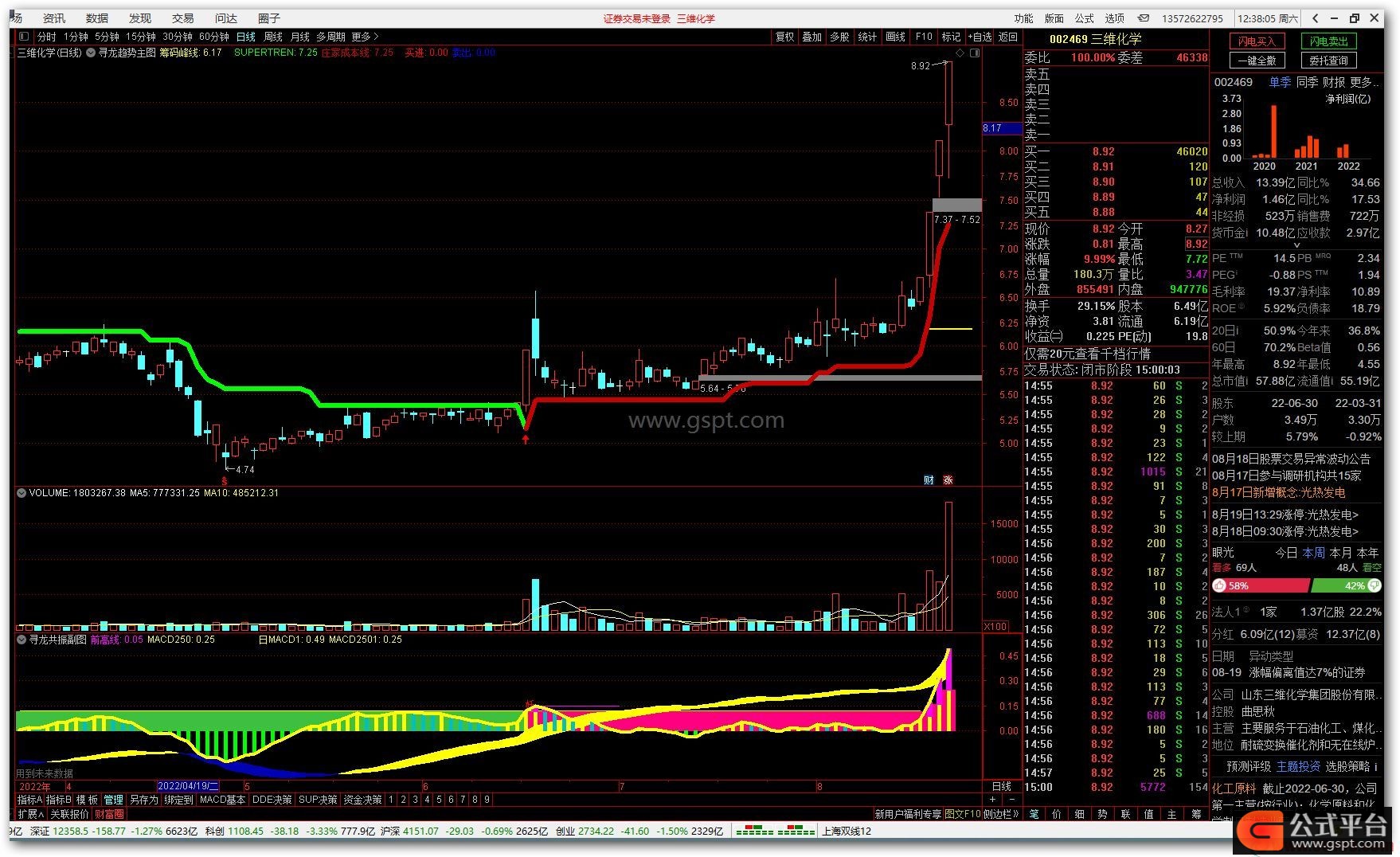Click 返回 to go back

coord(1008,37)
